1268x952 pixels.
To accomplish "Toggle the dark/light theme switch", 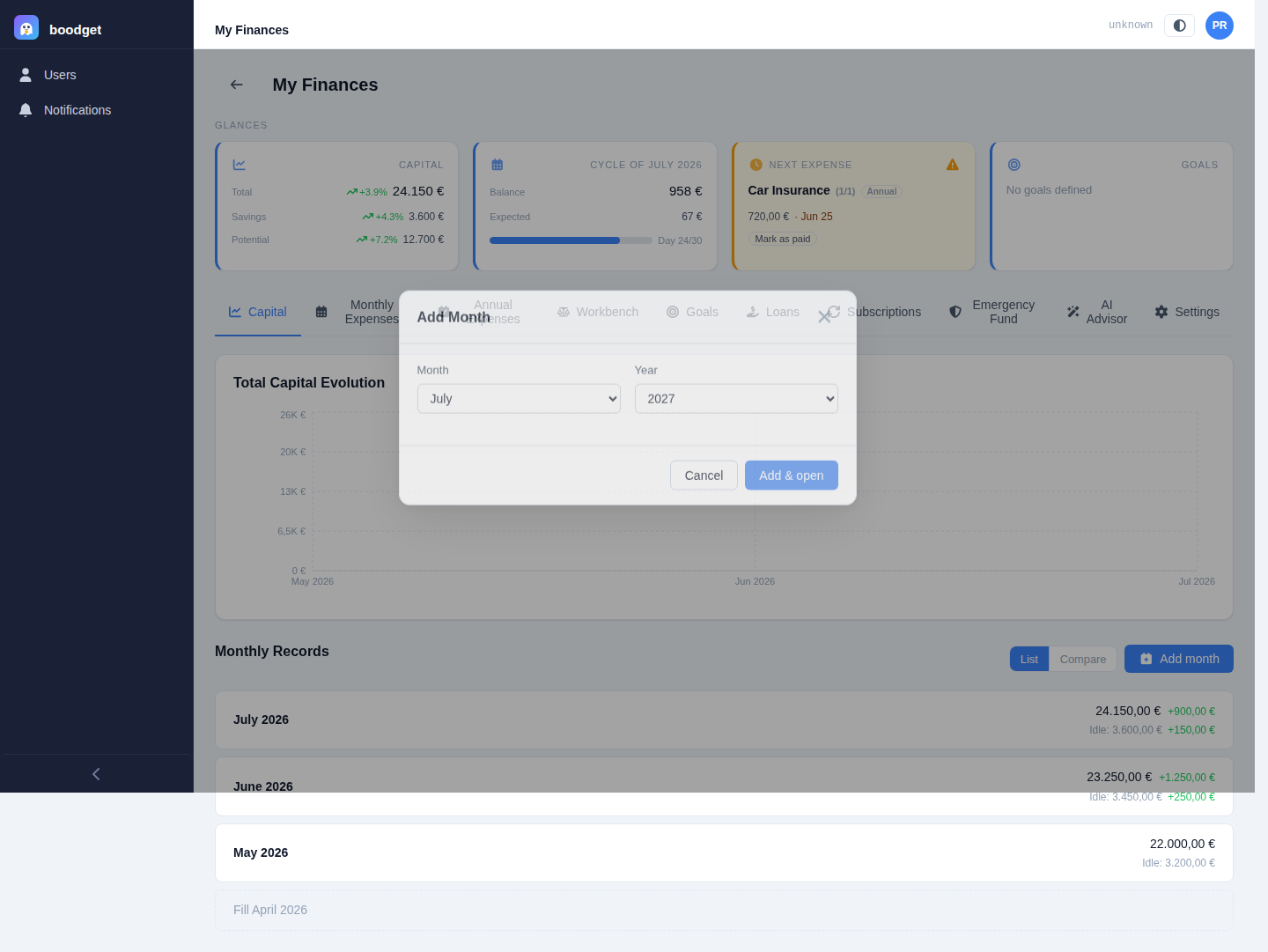I will 1179,26.
